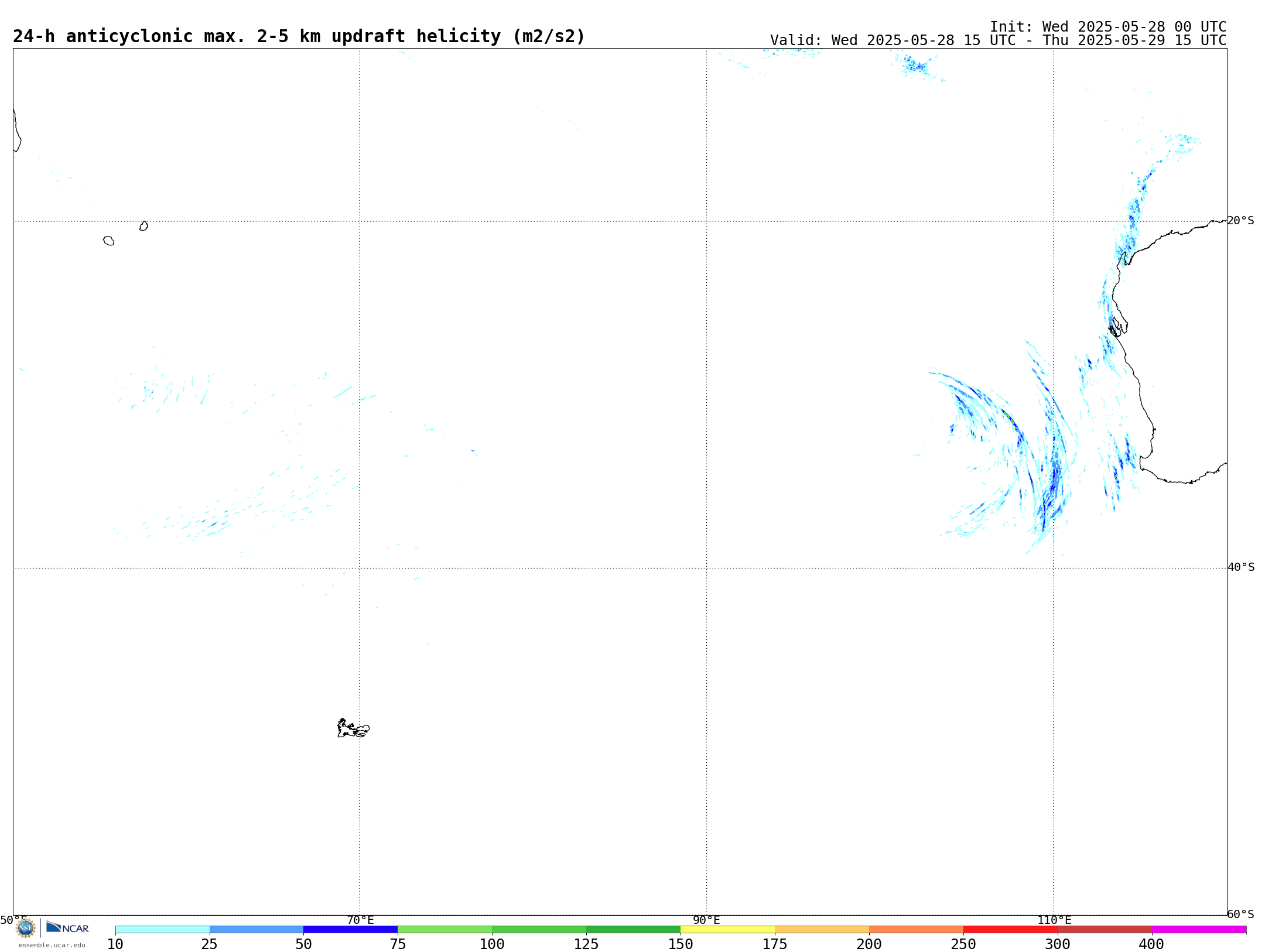Click the 20°S latitude label
Screen dimensions: 1265x952
[x=1240, y=221]
